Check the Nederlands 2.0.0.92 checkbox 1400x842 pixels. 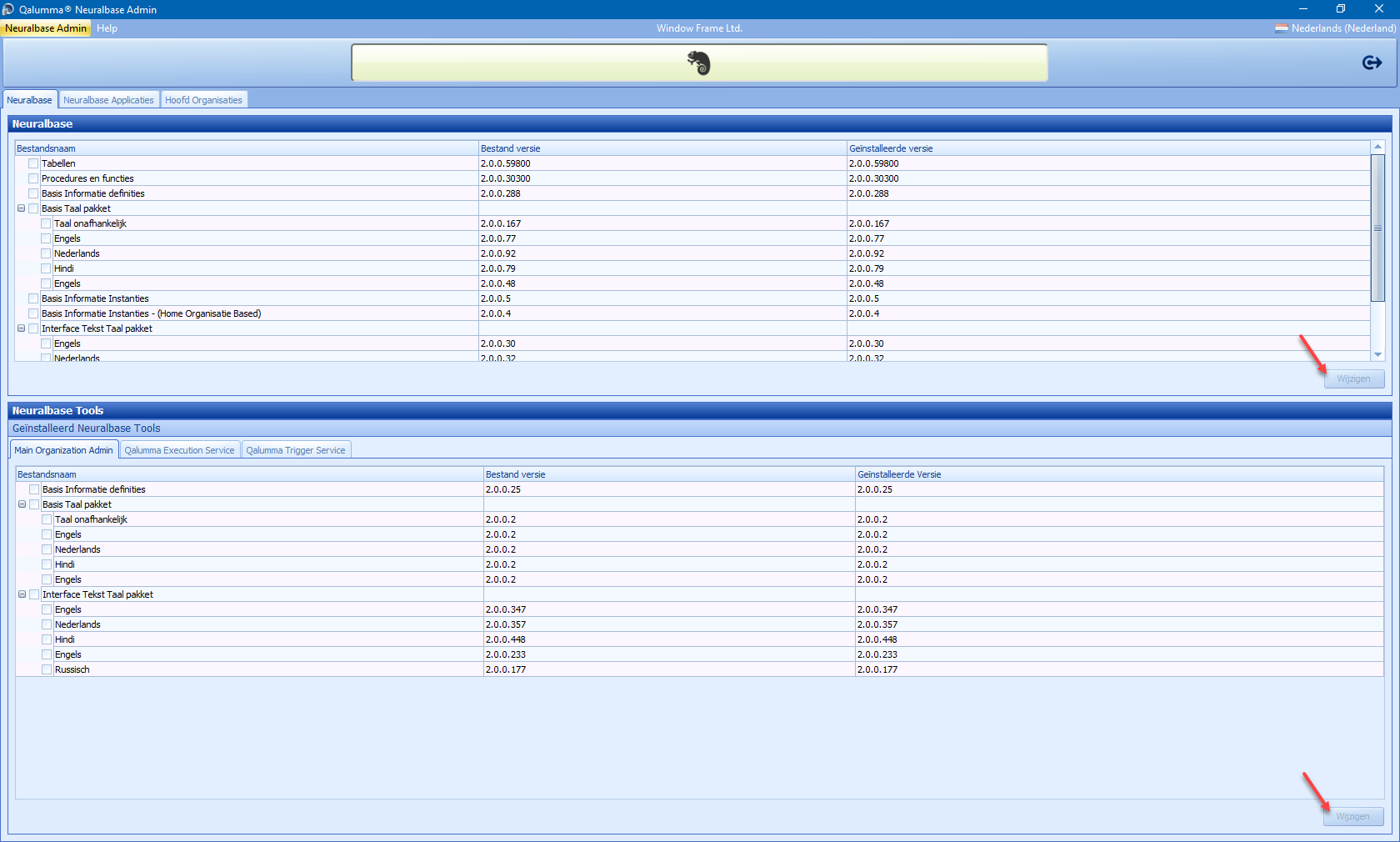pyautogui.click(x=46, y=253)
